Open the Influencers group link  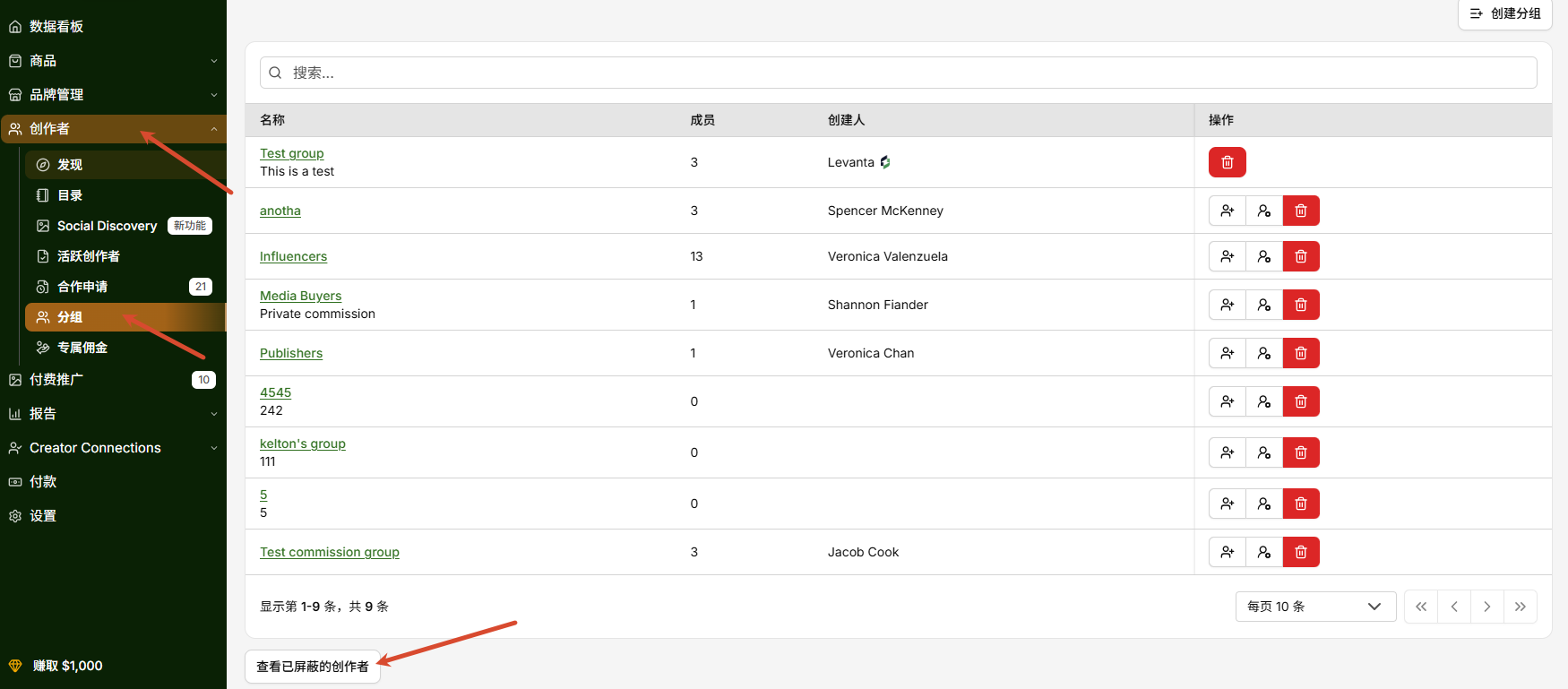click(x=293, y=256)
